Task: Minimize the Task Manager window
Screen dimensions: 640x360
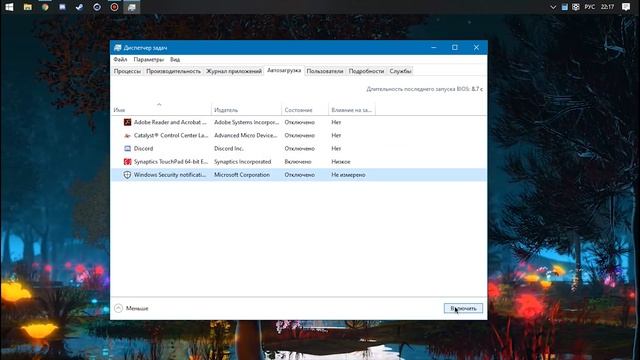Action: [433, 47]
